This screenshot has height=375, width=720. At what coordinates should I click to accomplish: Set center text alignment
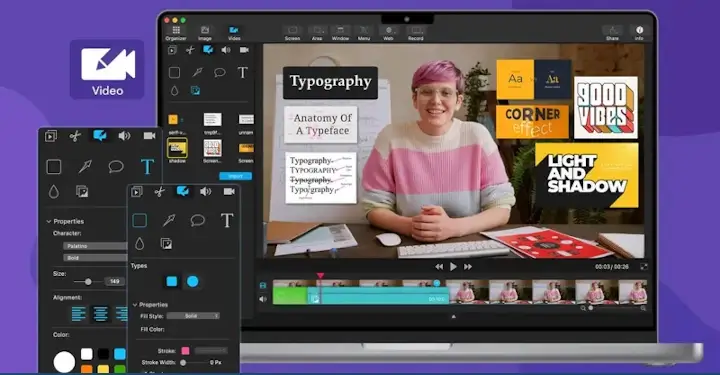point(101,314)
